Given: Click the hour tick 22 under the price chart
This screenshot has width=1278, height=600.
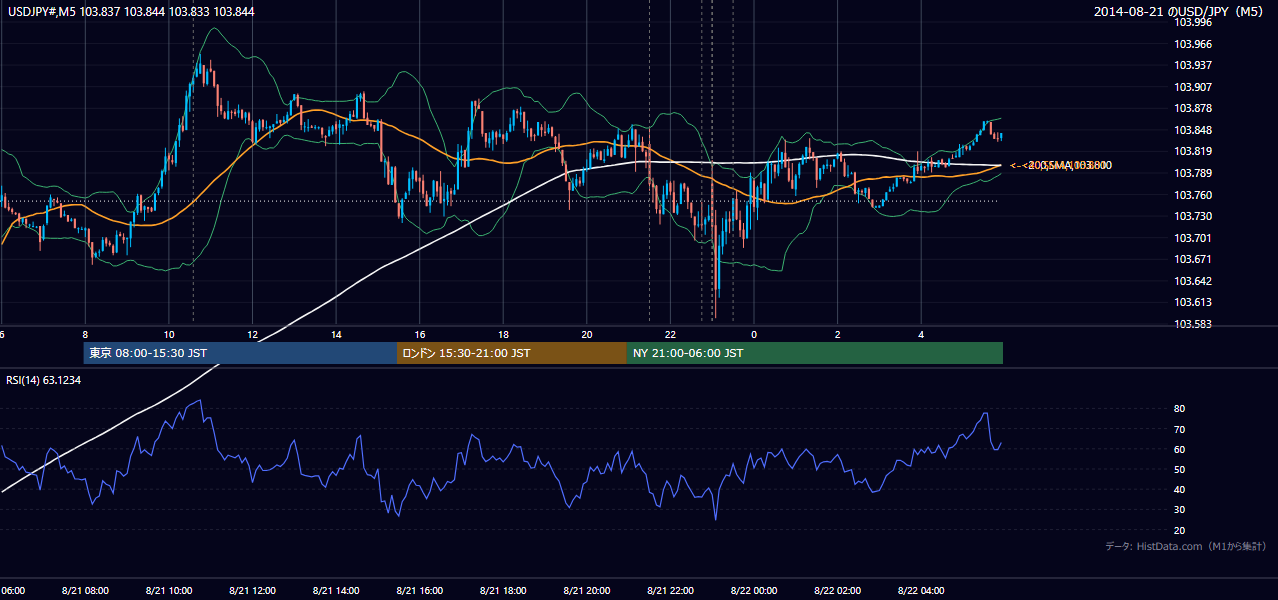Looking at the screenshot, I should (670, 334).
